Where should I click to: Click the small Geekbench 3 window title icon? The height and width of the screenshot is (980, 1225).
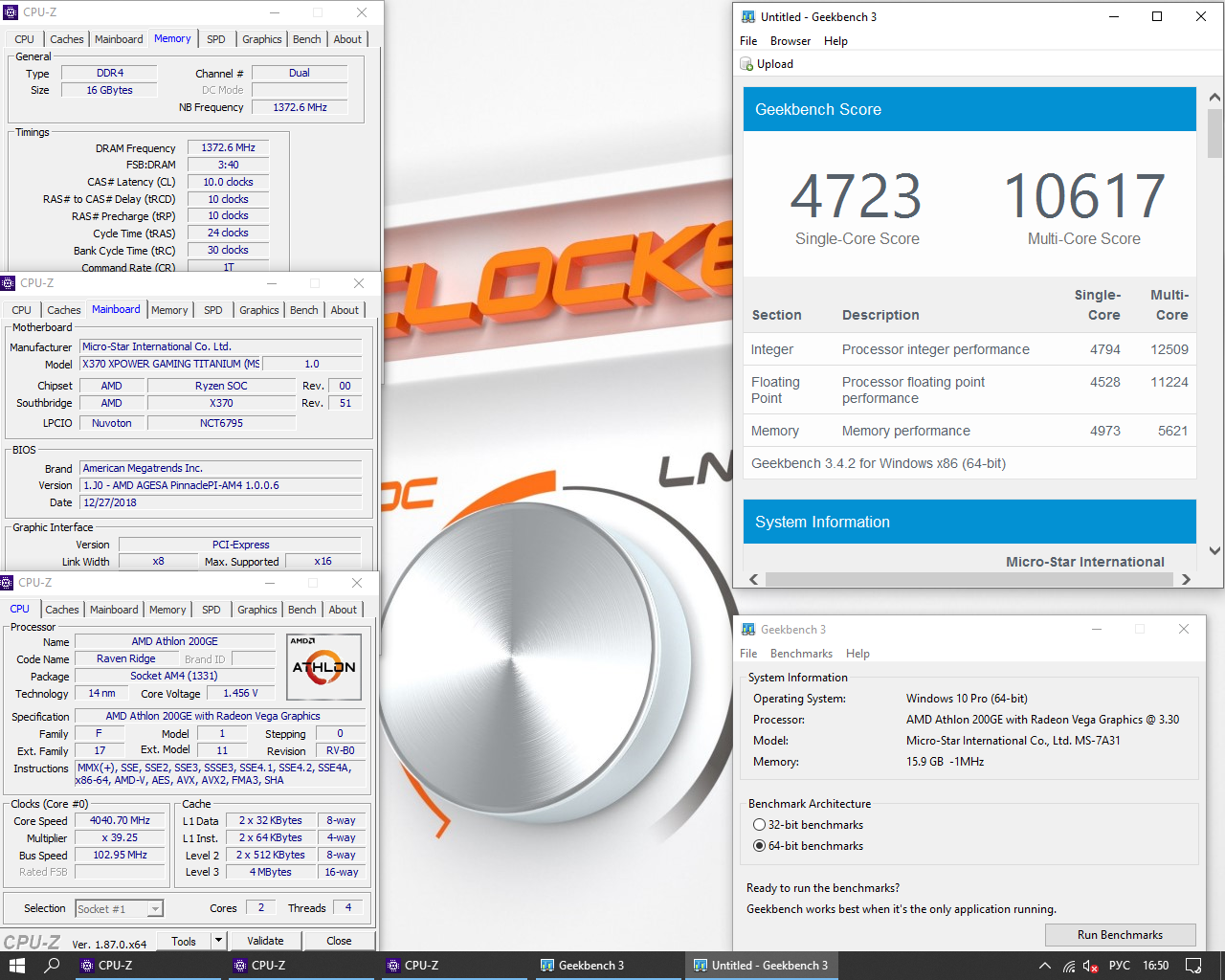pyautogui.click(x=748, y=629)
